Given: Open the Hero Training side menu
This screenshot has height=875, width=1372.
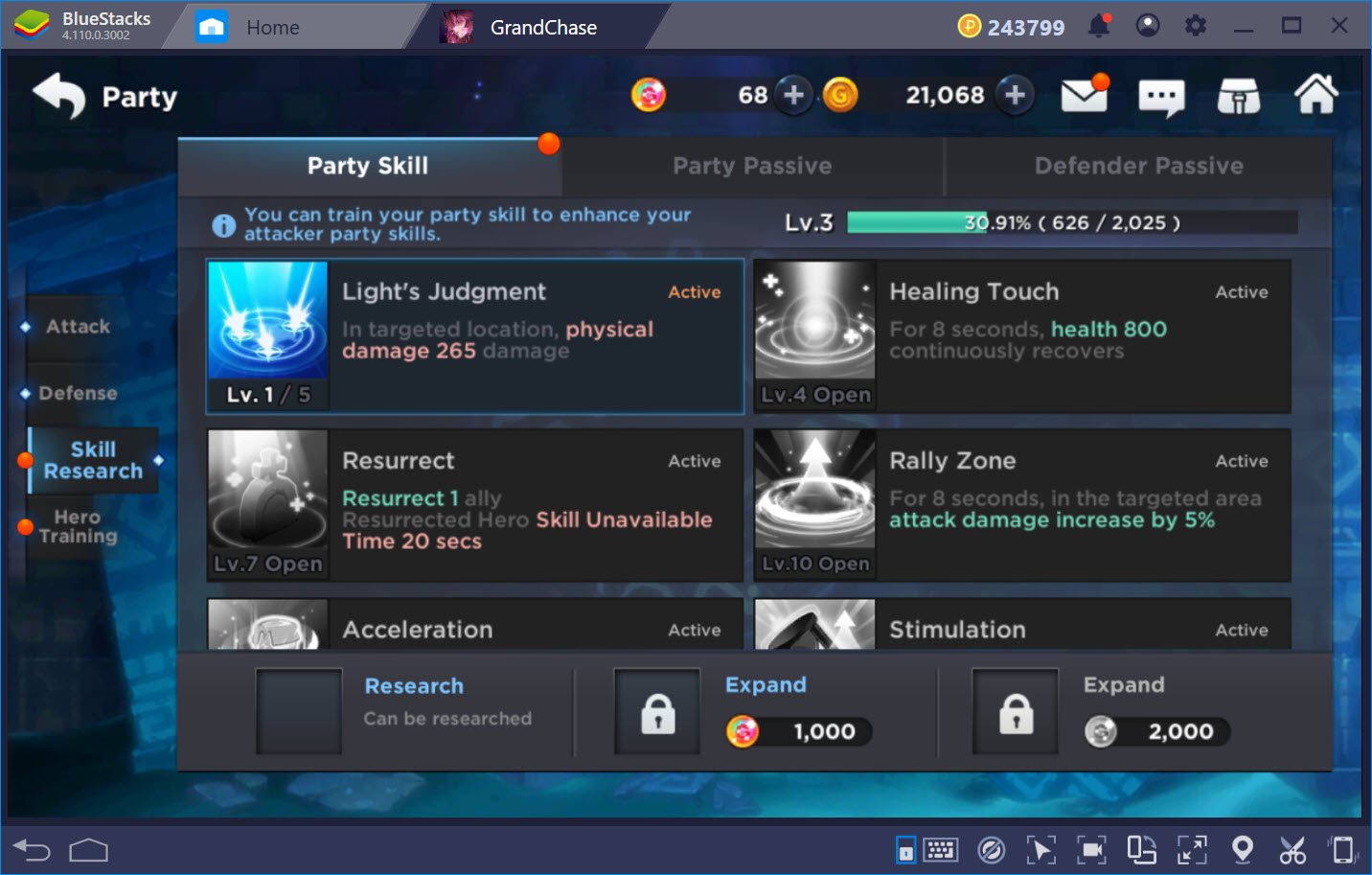Looking at the screenshot, I should [78, 527].
